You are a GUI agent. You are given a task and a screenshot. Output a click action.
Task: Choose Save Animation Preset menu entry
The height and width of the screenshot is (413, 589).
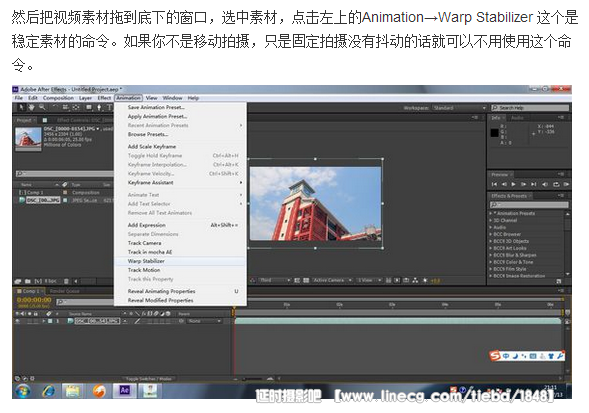tap(180, 107)
